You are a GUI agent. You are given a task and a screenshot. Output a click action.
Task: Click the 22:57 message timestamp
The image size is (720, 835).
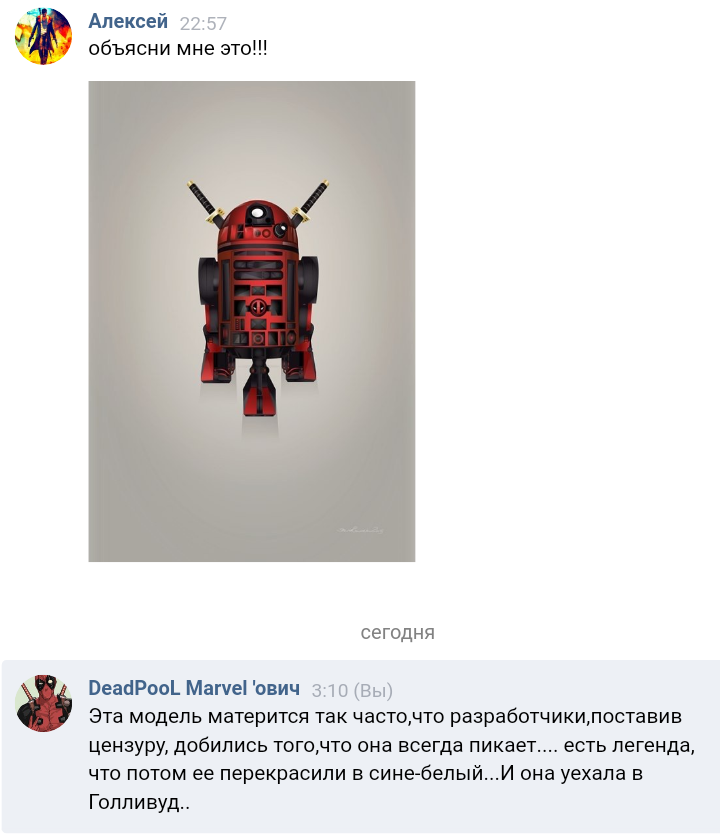click(x=203, y=23)
